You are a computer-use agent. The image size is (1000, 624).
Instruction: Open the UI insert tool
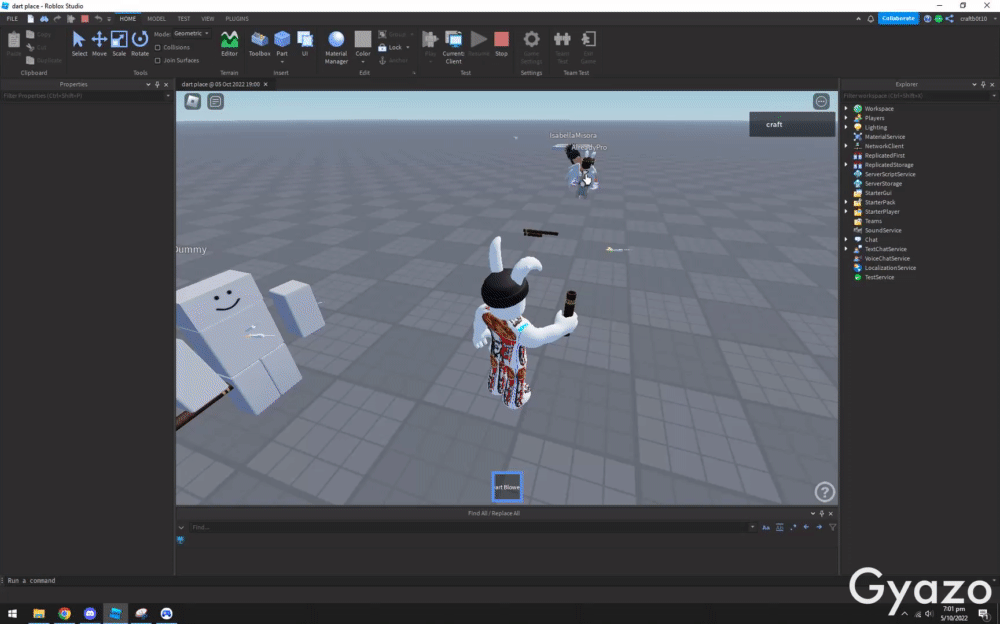coord(305,43)
